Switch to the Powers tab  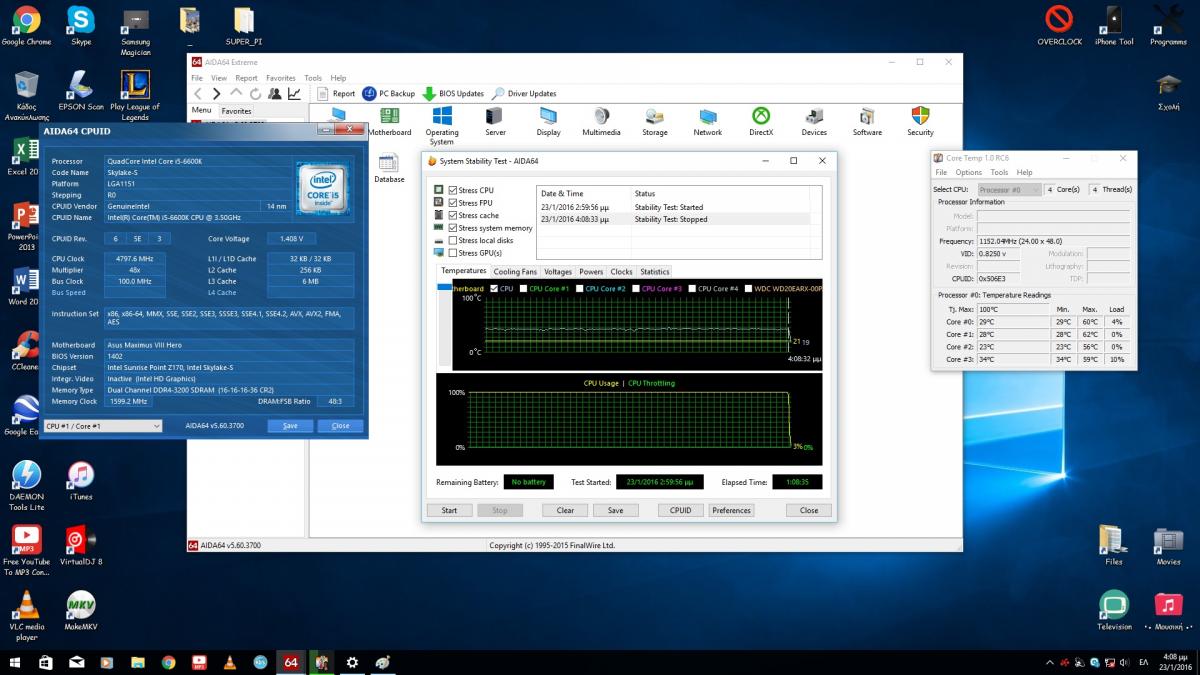(591, 272)
